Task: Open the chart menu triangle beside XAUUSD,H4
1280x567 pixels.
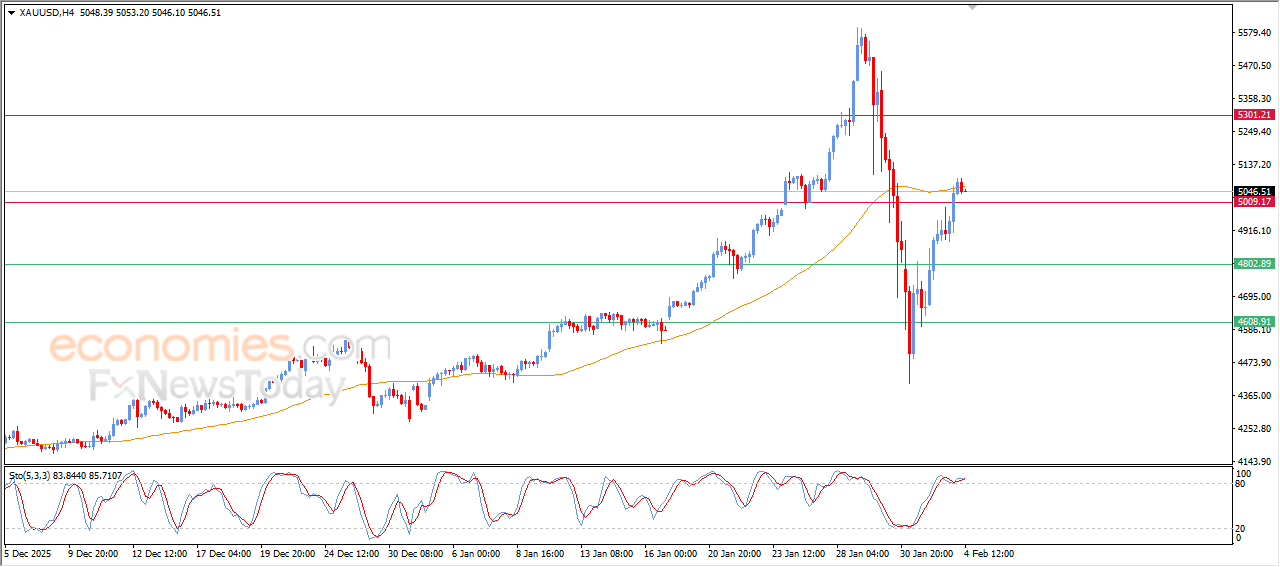Action: (11, 13)
